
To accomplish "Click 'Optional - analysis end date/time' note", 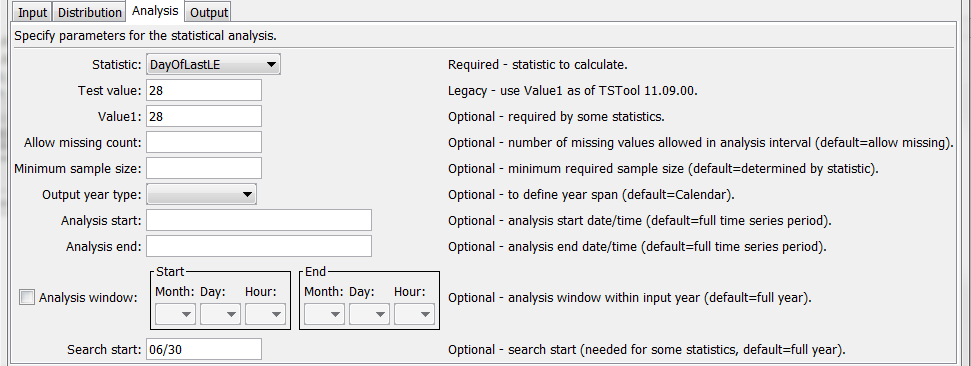I will tap(638, 247).
